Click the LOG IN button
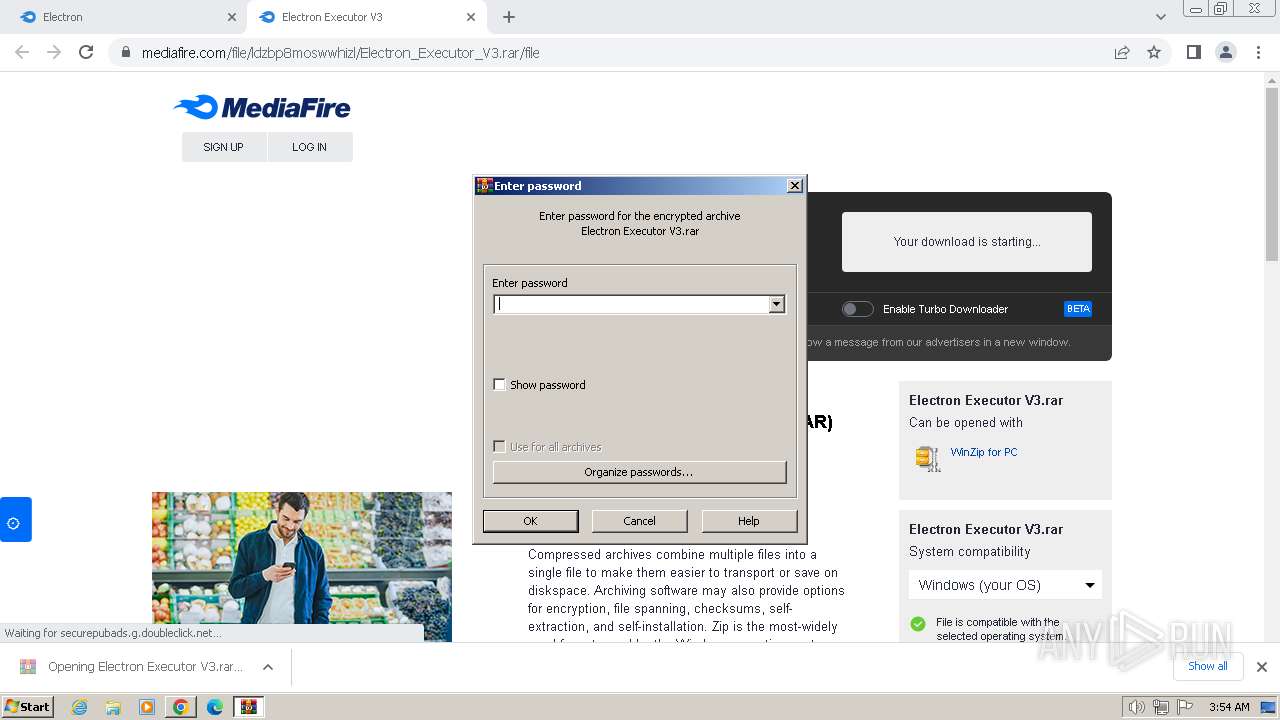 click(x=309, y=147)
